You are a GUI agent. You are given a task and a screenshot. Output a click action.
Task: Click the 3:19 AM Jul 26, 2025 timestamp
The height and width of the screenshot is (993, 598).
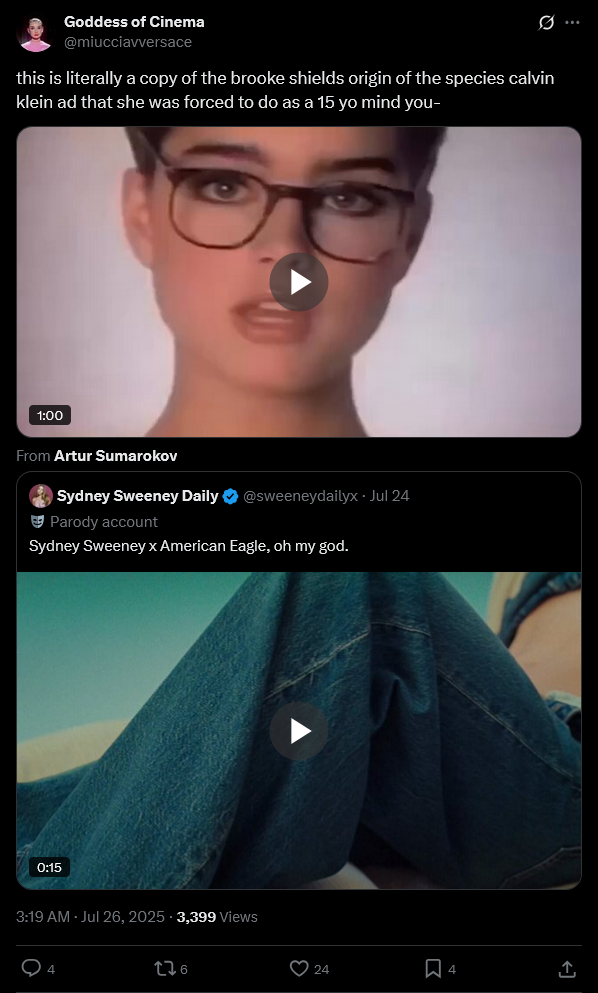pos(91,916)
